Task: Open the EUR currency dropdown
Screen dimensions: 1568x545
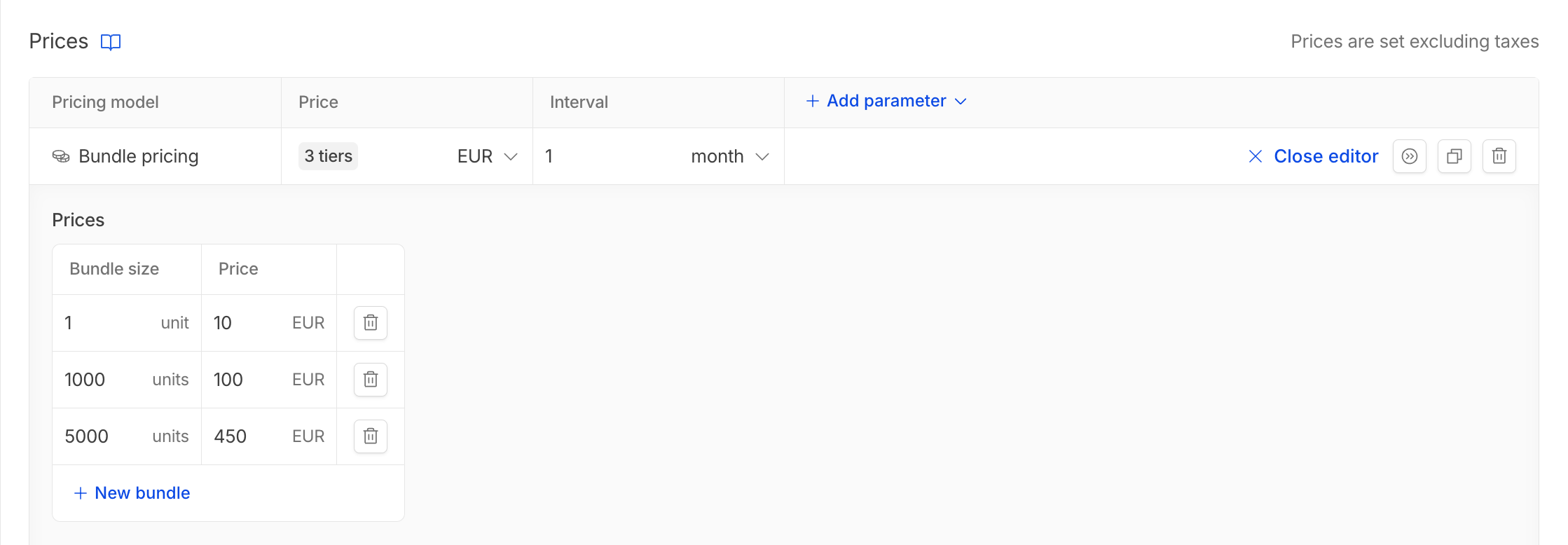Action: (x=488, y=156)
